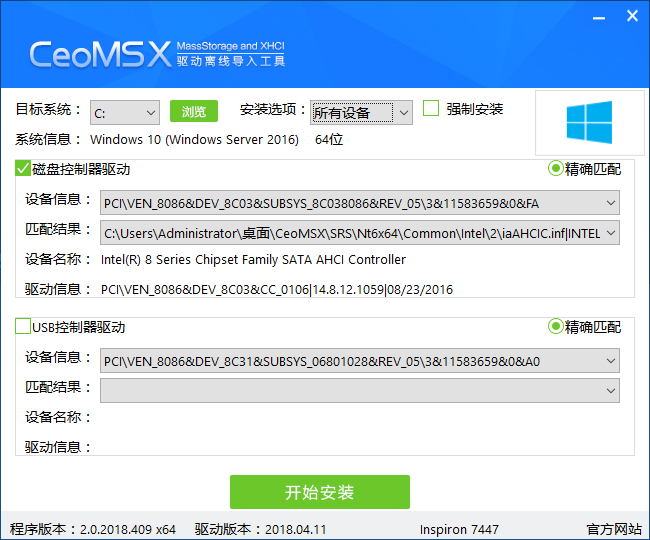The height and width of the screenshot is (540, 650).
Task: Click the green 浏览 button
Action: [194, 111]
